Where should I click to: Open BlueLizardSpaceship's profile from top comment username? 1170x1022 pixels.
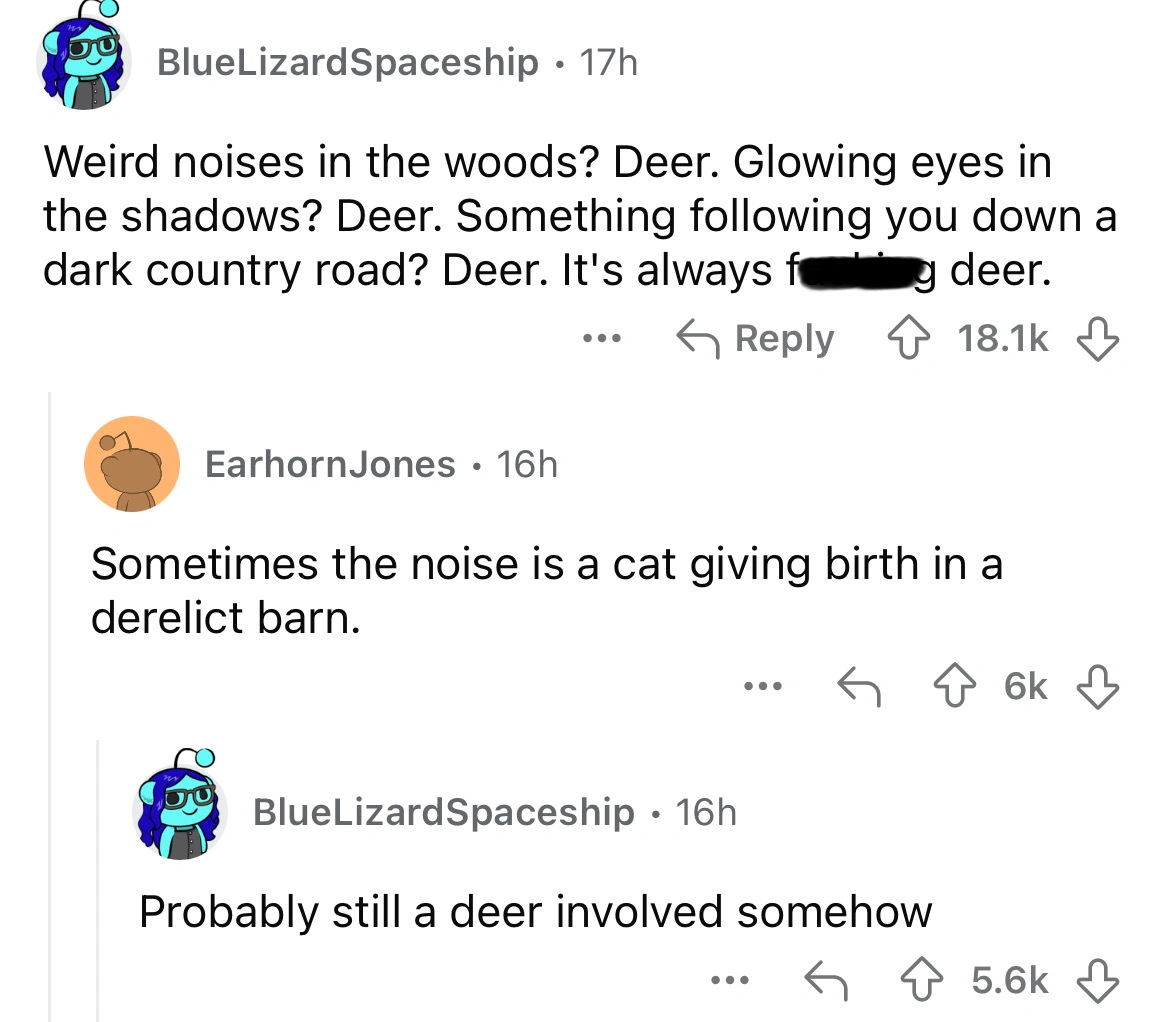tap(346, 63)
